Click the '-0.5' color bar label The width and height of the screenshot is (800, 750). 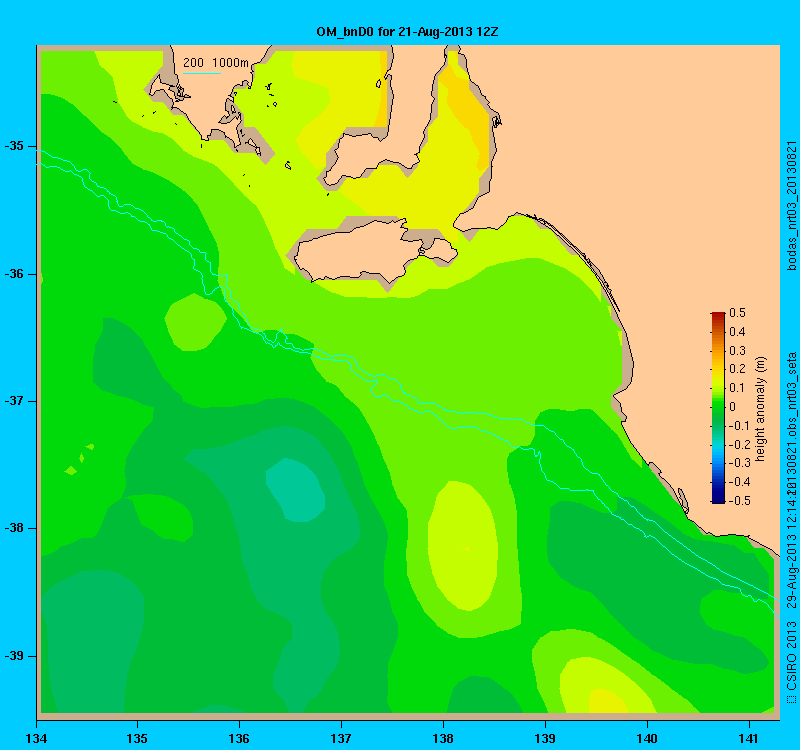coord(739,501)
